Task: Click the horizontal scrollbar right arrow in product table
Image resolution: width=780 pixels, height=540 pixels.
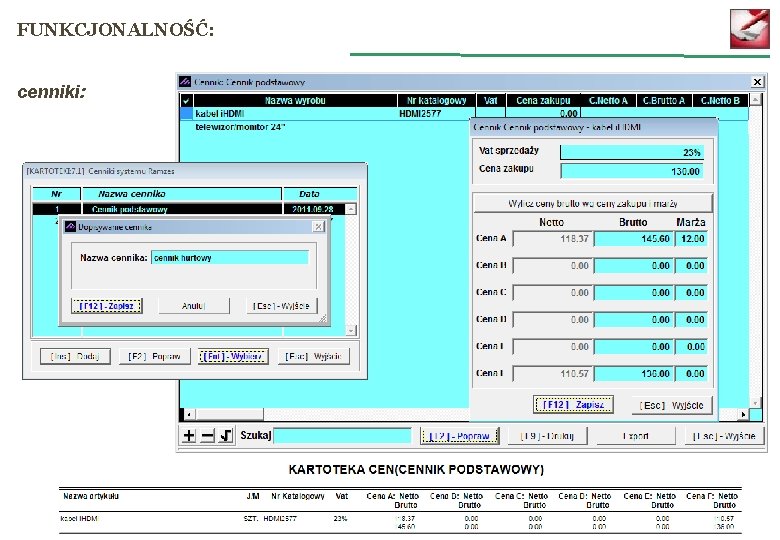Action: pyautogui.click(x=743, y=414)
